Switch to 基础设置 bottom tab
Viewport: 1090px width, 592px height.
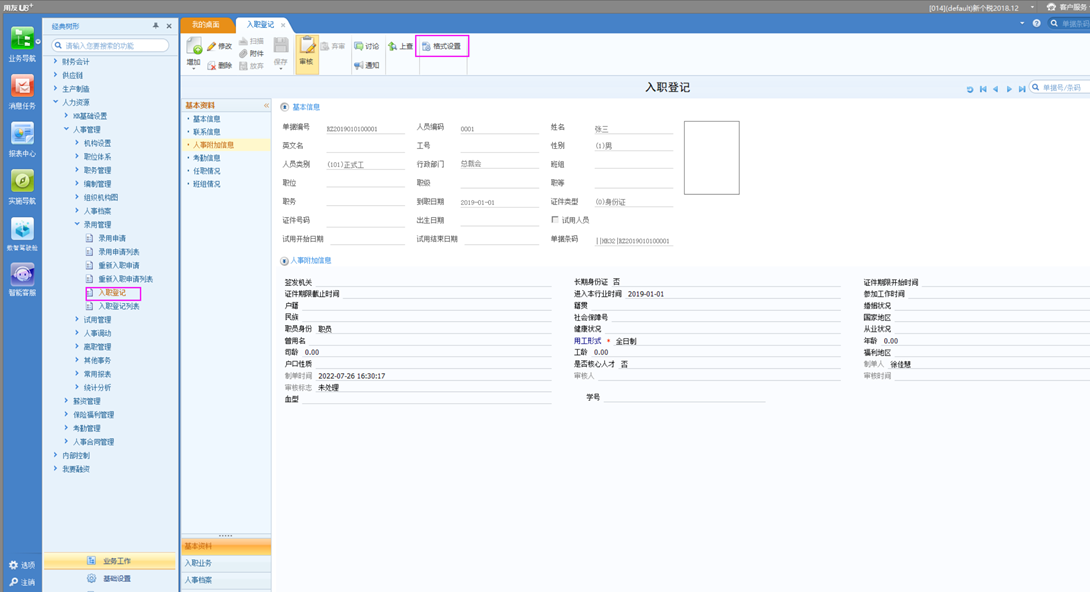110,578
